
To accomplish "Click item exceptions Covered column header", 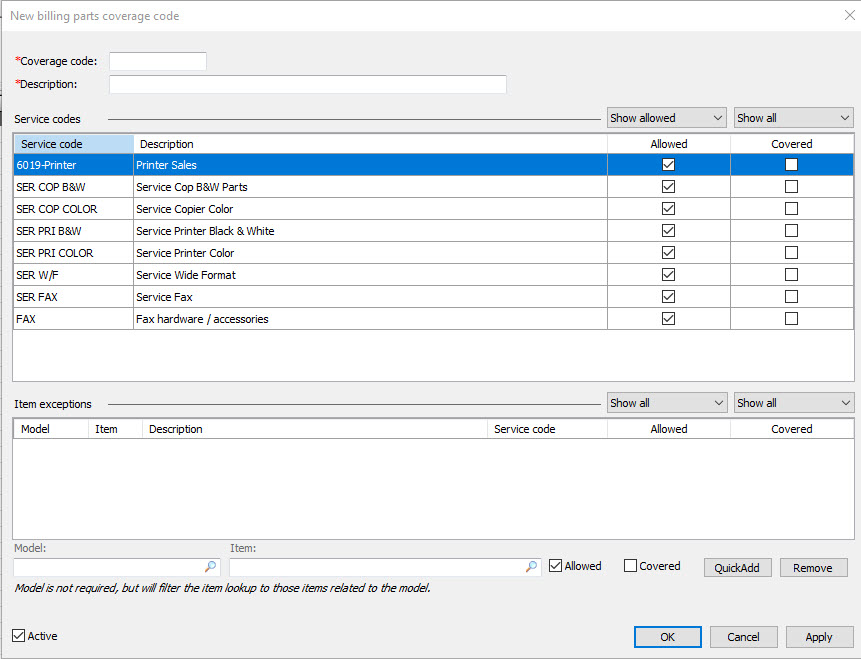I will click(x=792, y=429).
